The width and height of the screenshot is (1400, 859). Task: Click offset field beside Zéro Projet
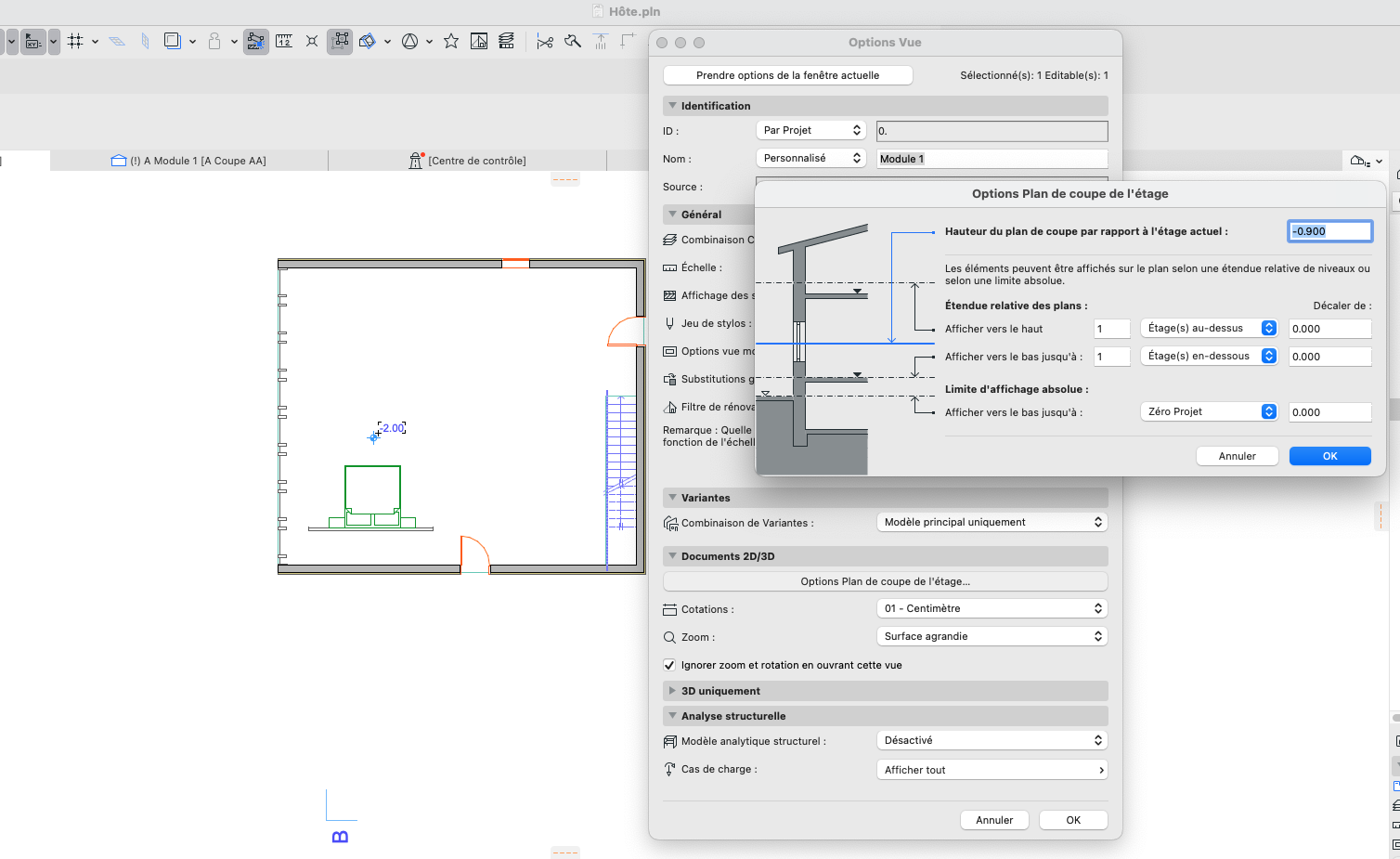pyautogui.click(x=1329, y=412)
